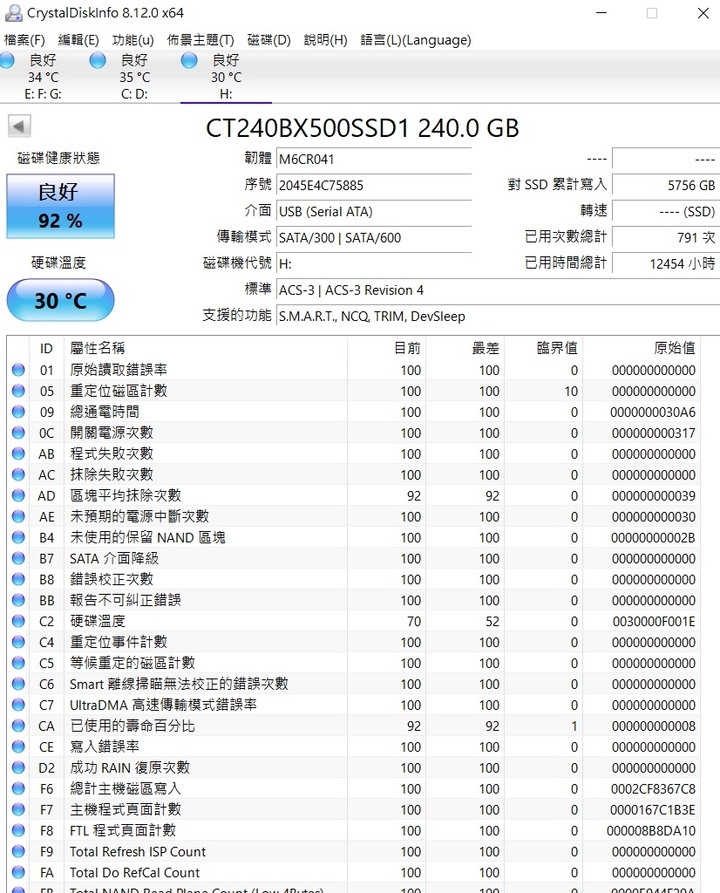Click raw value 0030000F001E of 硬碟溫度
720x893 pixels.
click(654, 621)
